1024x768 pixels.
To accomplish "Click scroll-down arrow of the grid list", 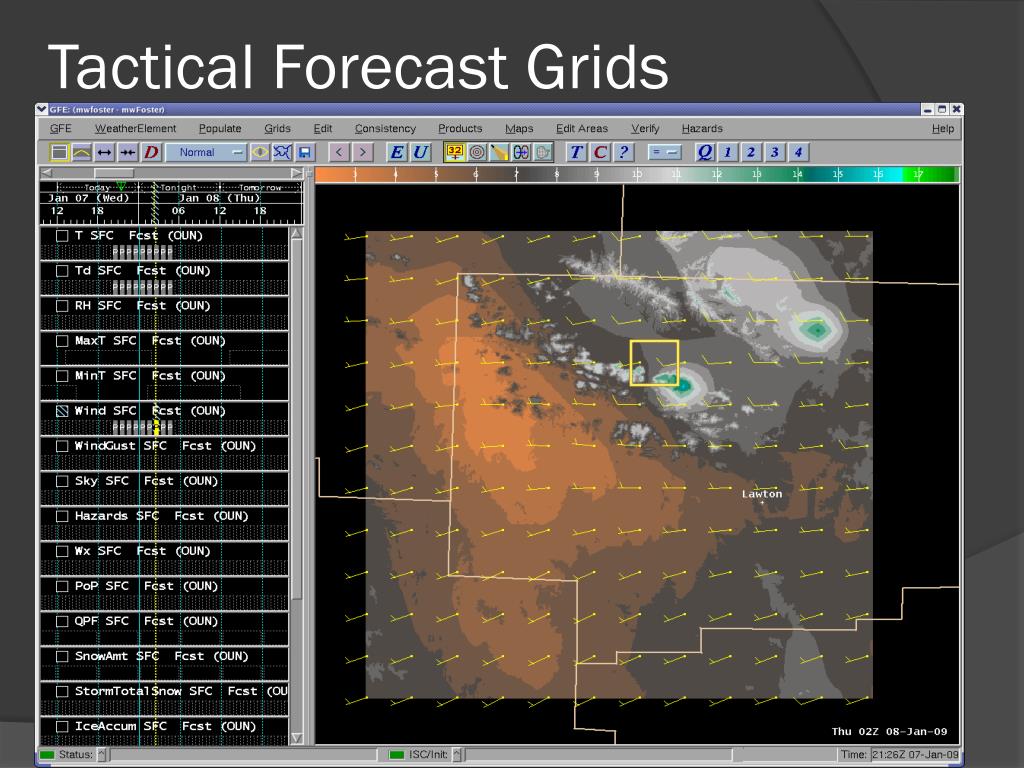I will [x=297, y=738].
